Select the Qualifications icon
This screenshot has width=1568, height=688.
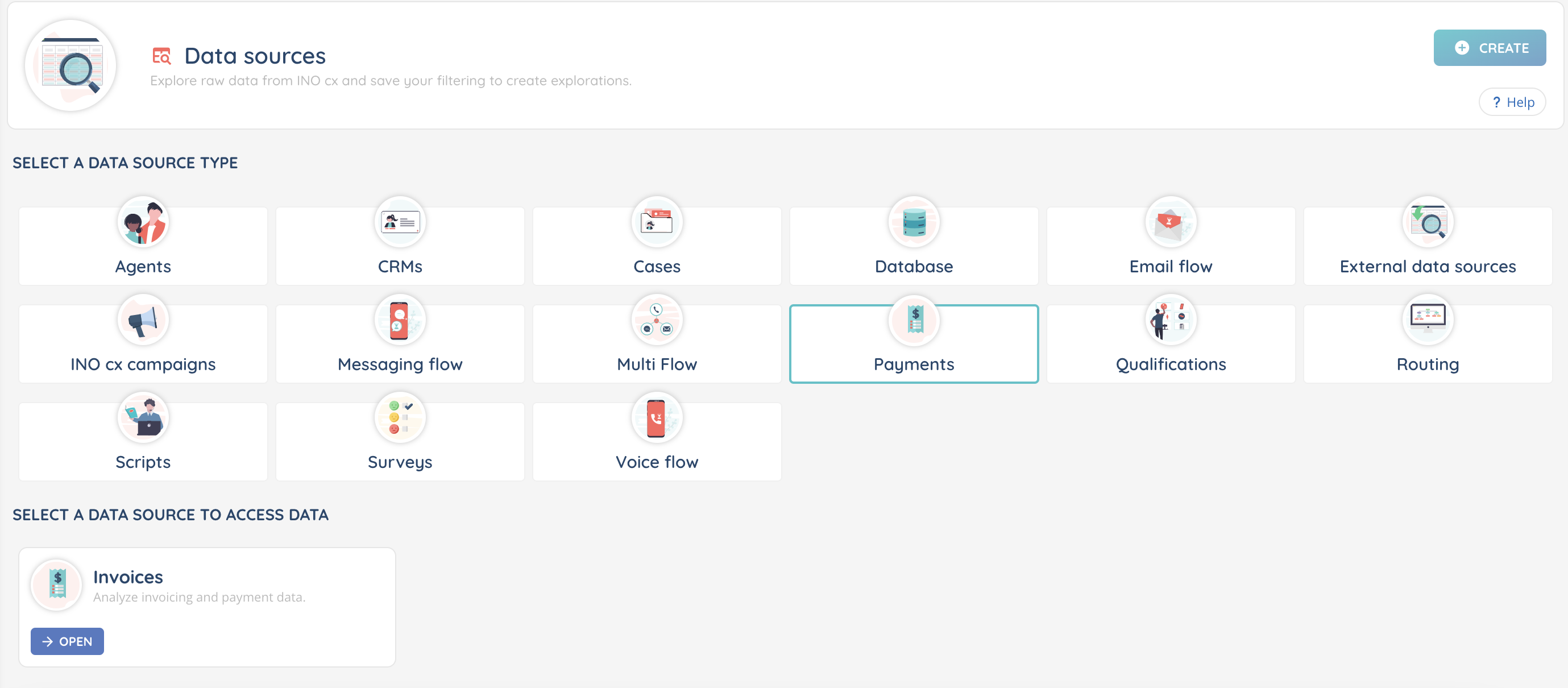coord(1171,320)
